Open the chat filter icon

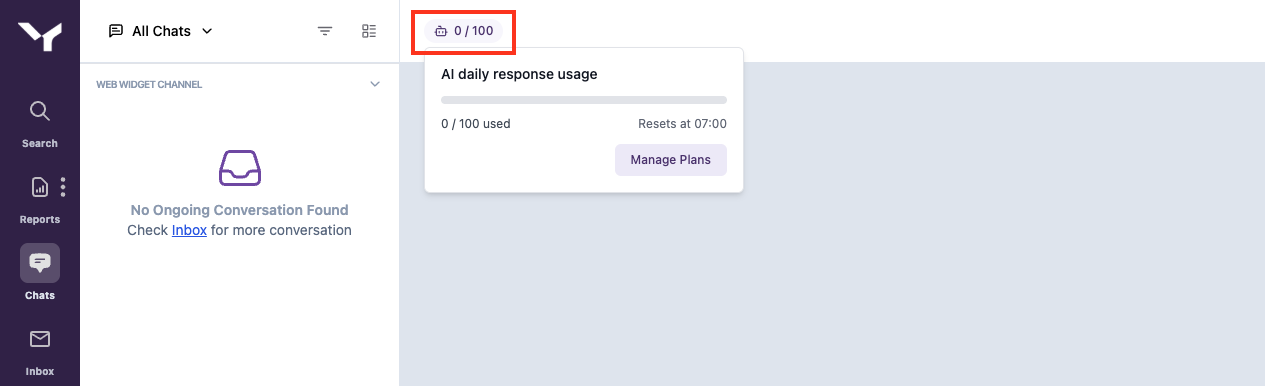click(325, 31)
